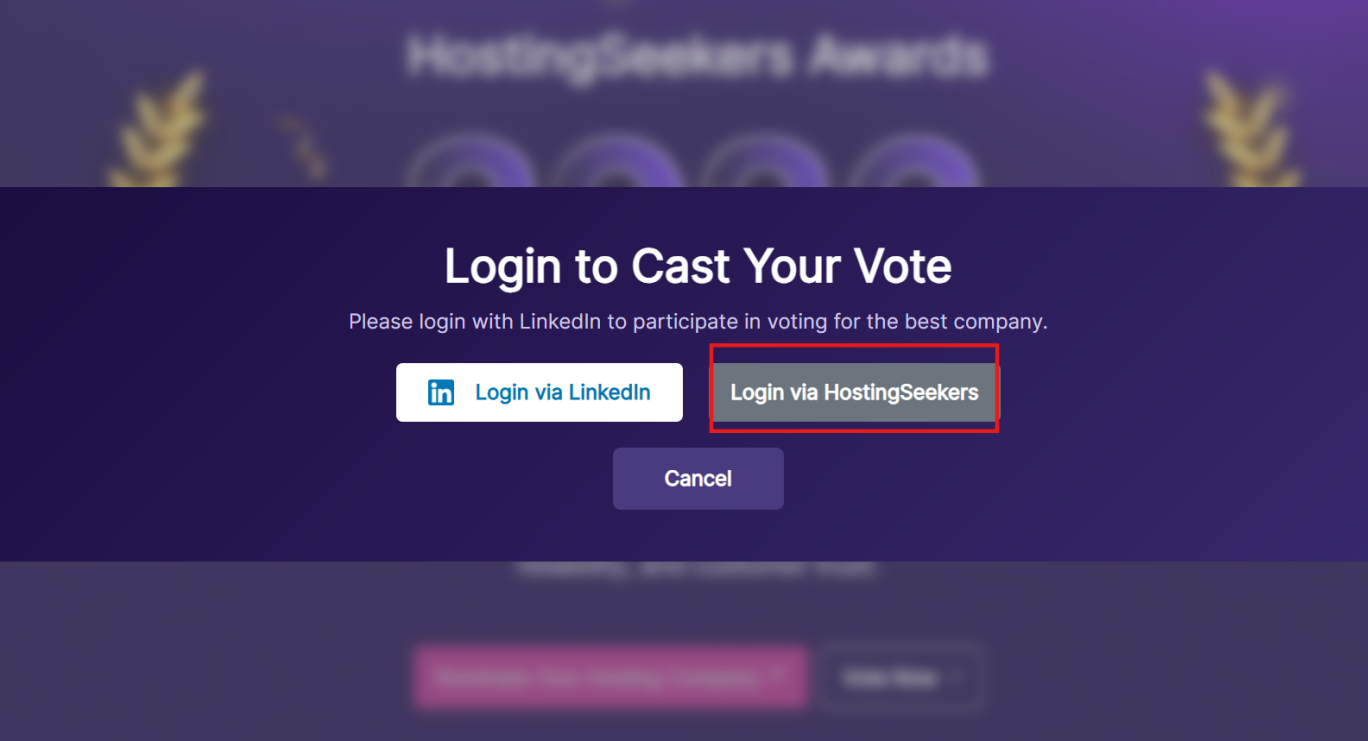Click the LinkedIn logo icon
The image size is (1368, 741).
(441, 392)
